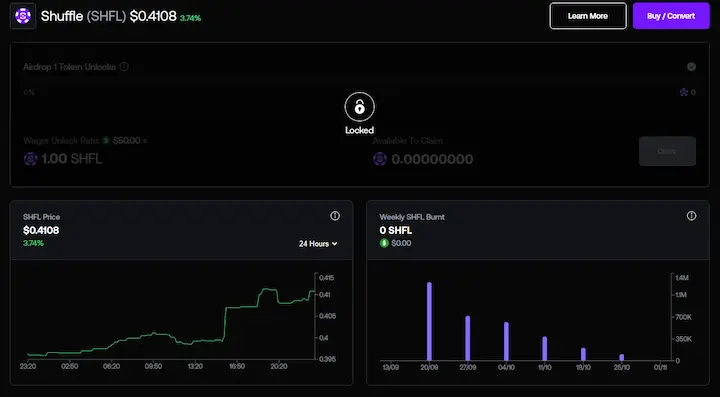
Task: Click the 1.00 SHFL unlock rate value
Action: (71, 159)
